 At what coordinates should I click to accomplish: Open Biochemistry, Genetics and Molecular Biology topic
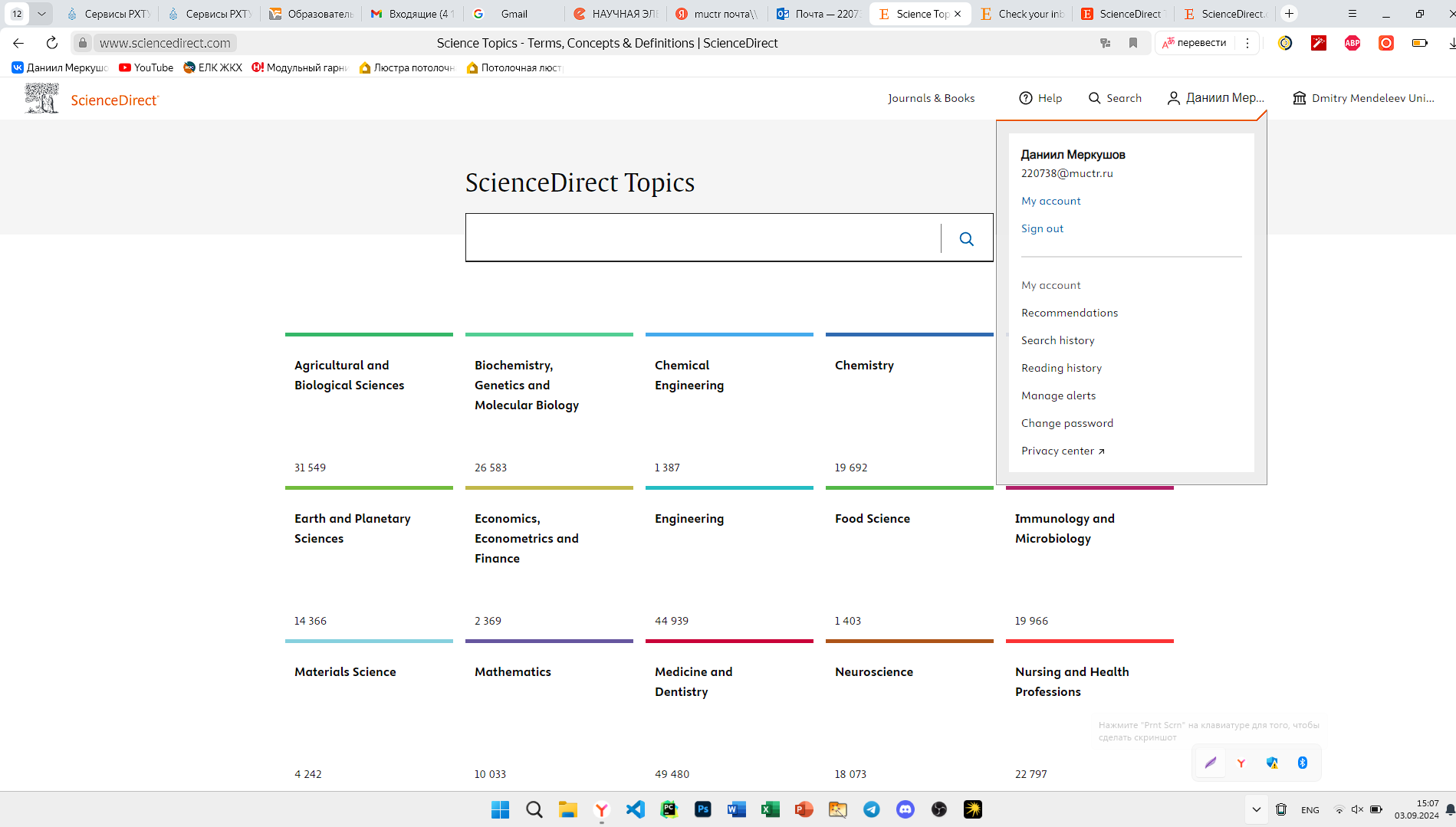click(549, 406)
